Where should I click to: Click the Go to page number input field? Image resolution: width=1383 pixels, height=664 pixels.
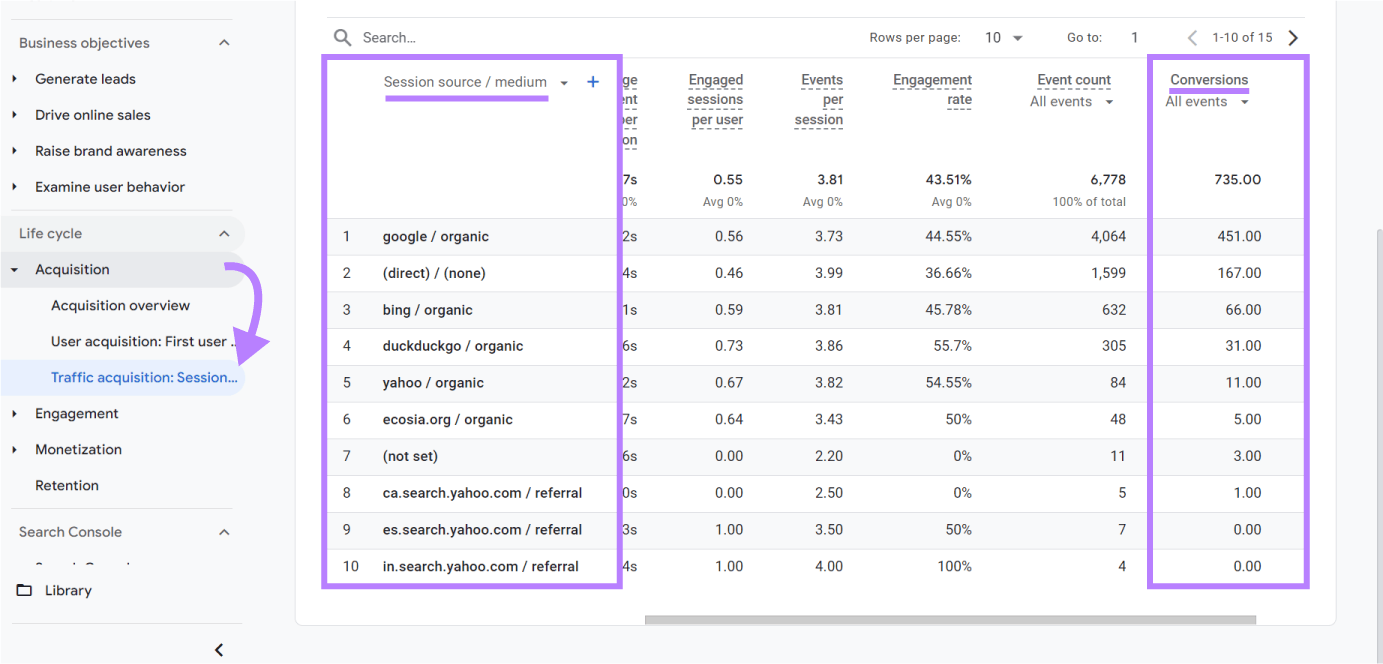tap(1133, 37)
